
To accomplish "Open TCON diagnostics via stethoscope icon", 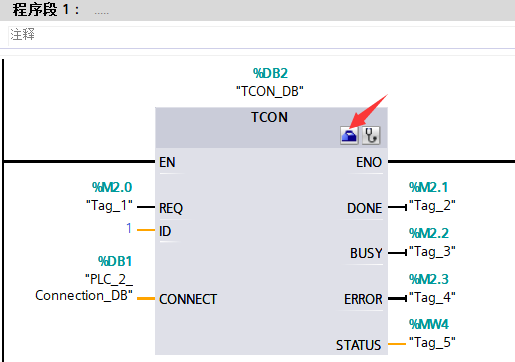I will (x=371, y=135).
